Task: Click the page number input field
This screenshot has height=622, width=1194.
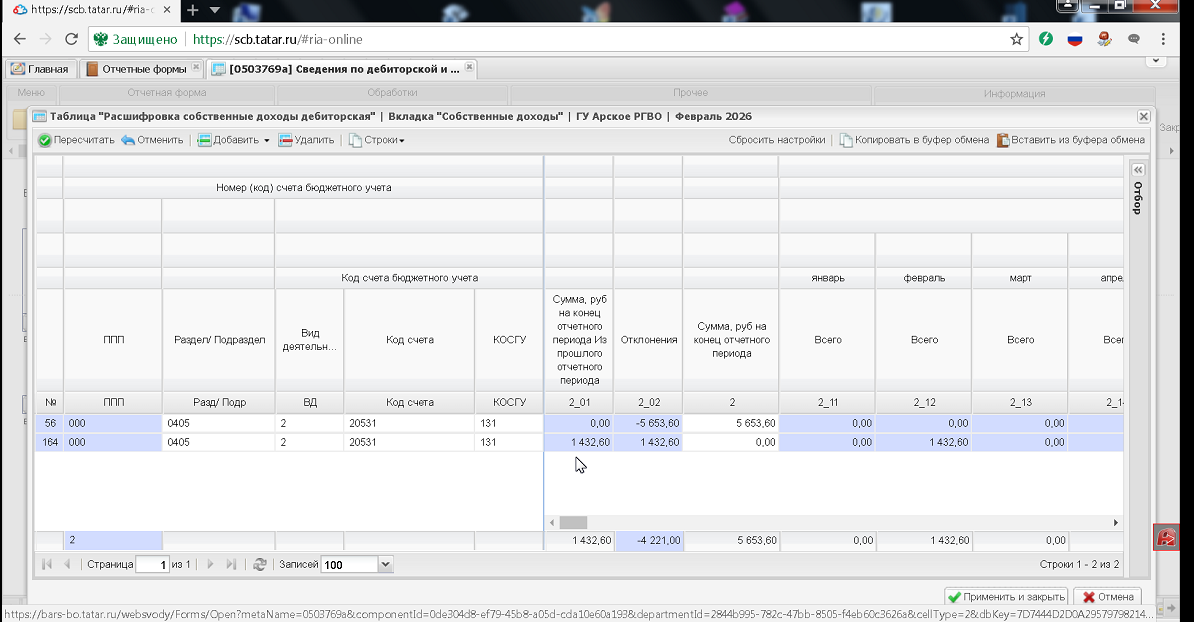Action: click(152, 564)
